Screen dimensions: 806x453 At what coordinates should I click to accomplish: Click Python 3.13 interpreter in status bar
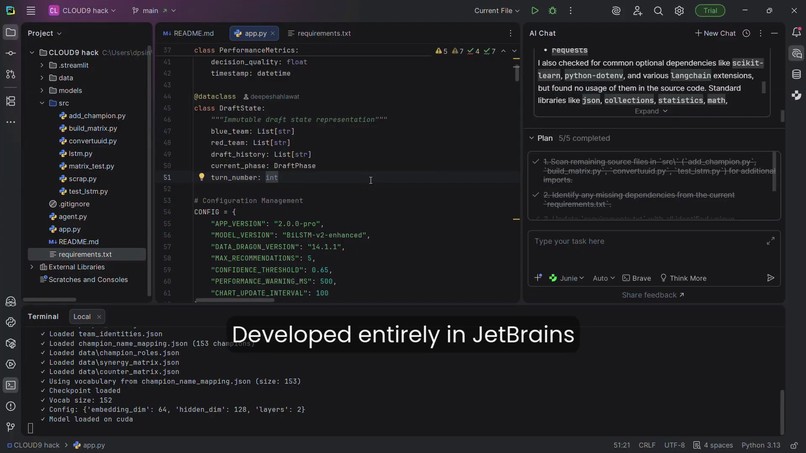point(760,445)
